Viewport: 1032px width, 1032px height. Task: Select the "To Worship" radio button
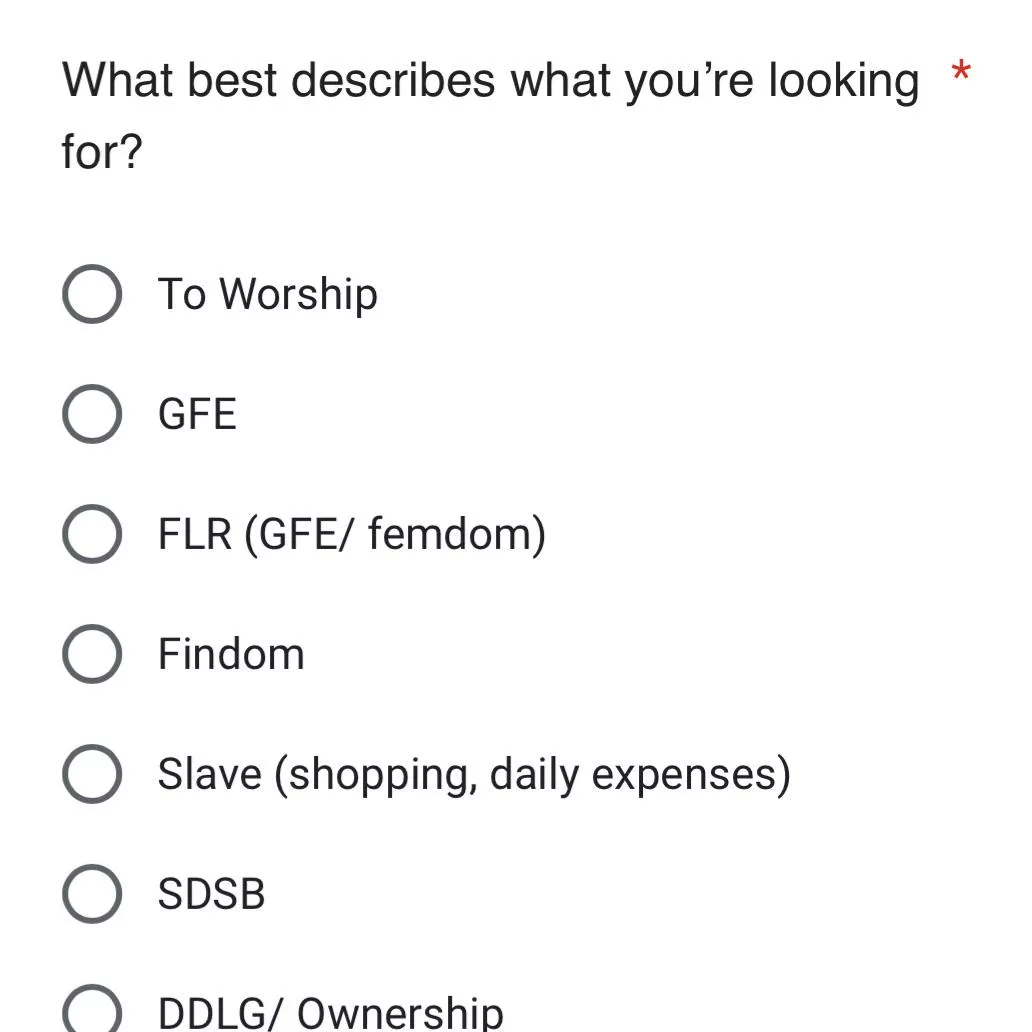[x=92, y=295]
